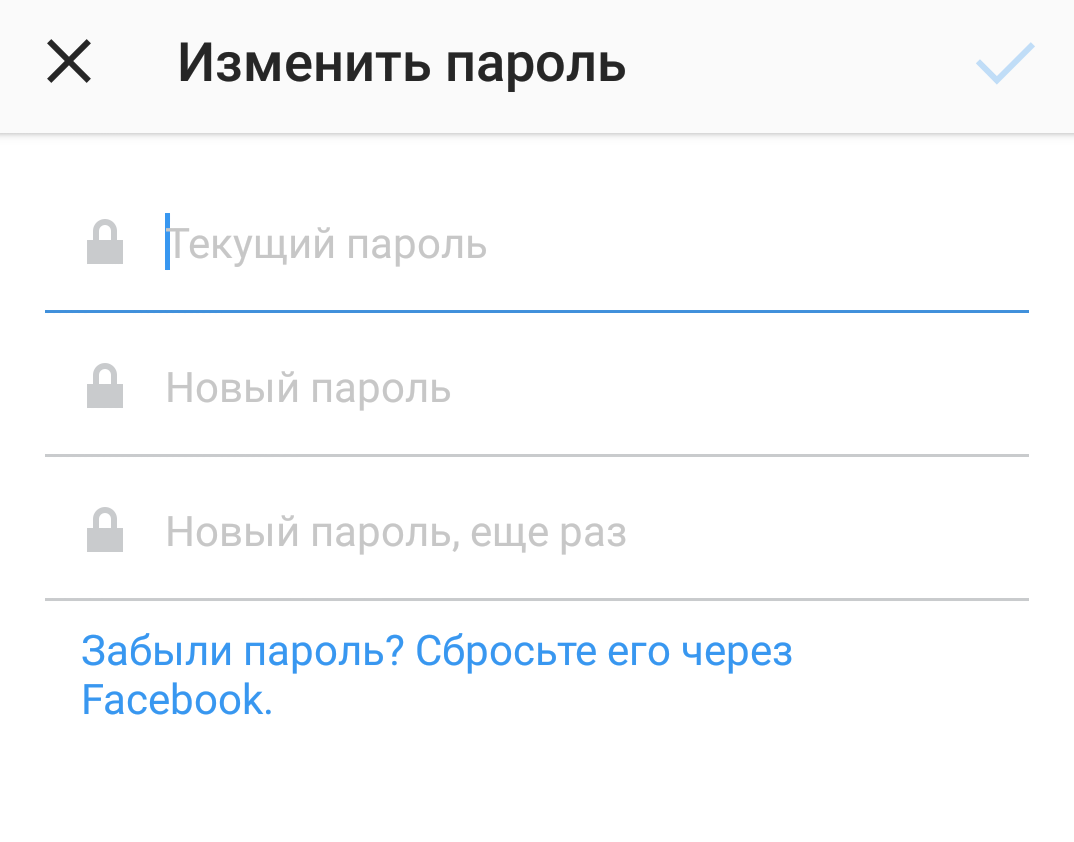Image resolution: width=1074 pixels, height=842 pixels.
Task: Click the blinking cursor in the current password field
Action: pos(167,242)
